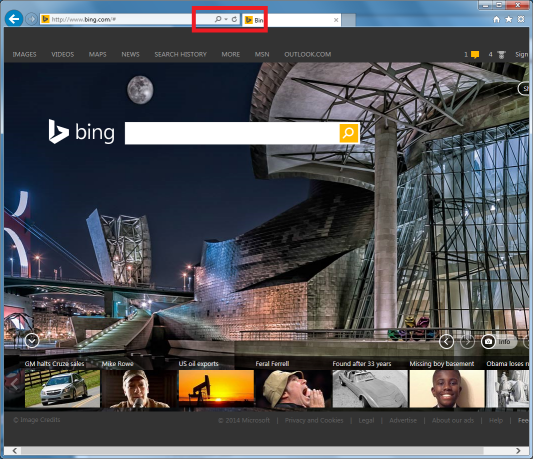The height and width of the screenshot is (459, 533).
Task: Close the Bing tab with its X
Action: (x=336, y=20)
